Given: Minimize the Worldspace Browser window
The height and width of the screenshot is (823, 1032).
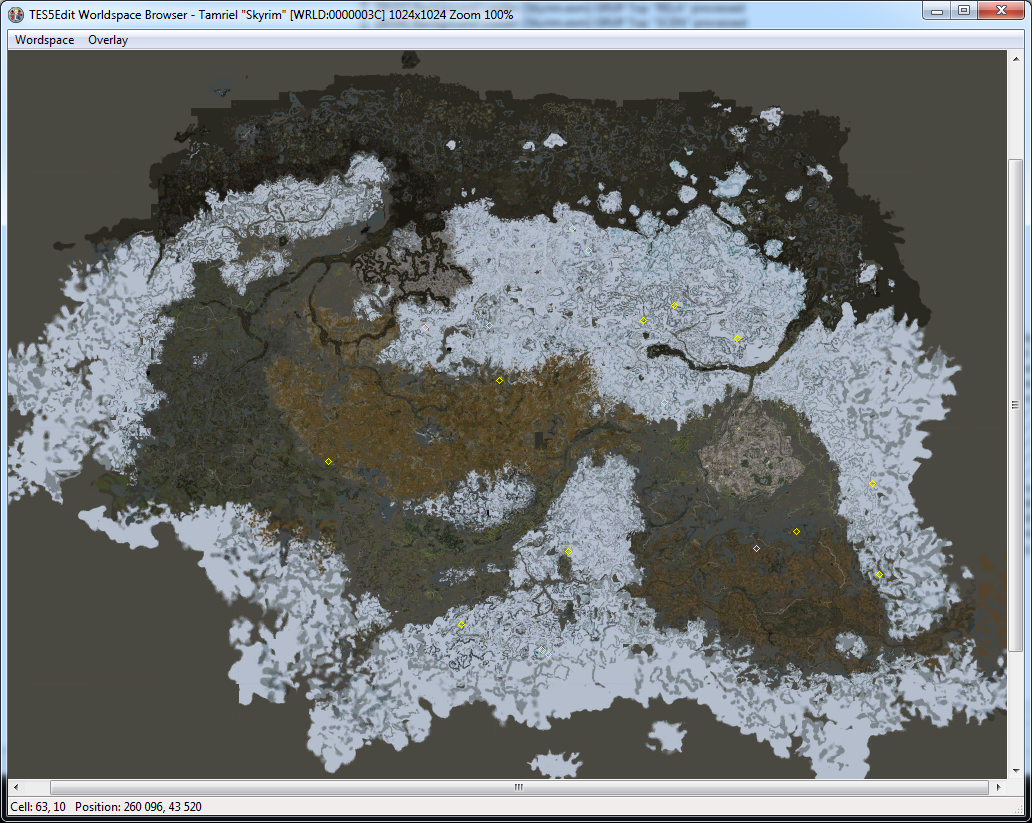Looking at the screenshot, I should 937,11.
